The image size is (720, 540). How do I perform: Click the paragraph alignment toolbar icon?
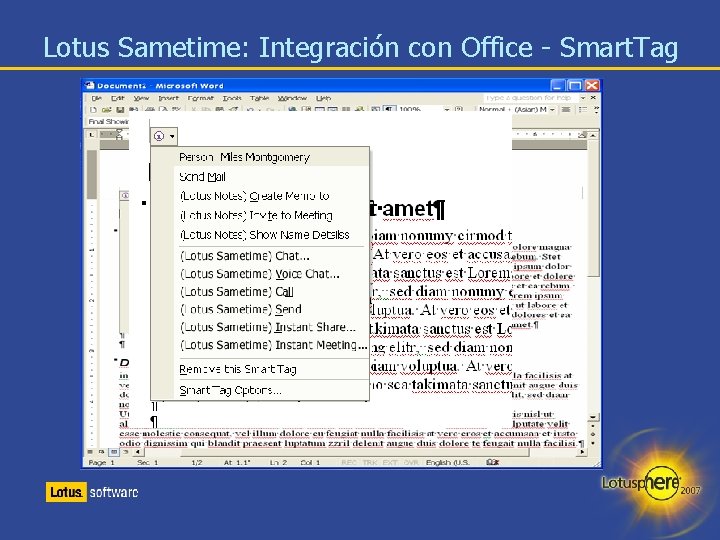click(x=566, y=110)
